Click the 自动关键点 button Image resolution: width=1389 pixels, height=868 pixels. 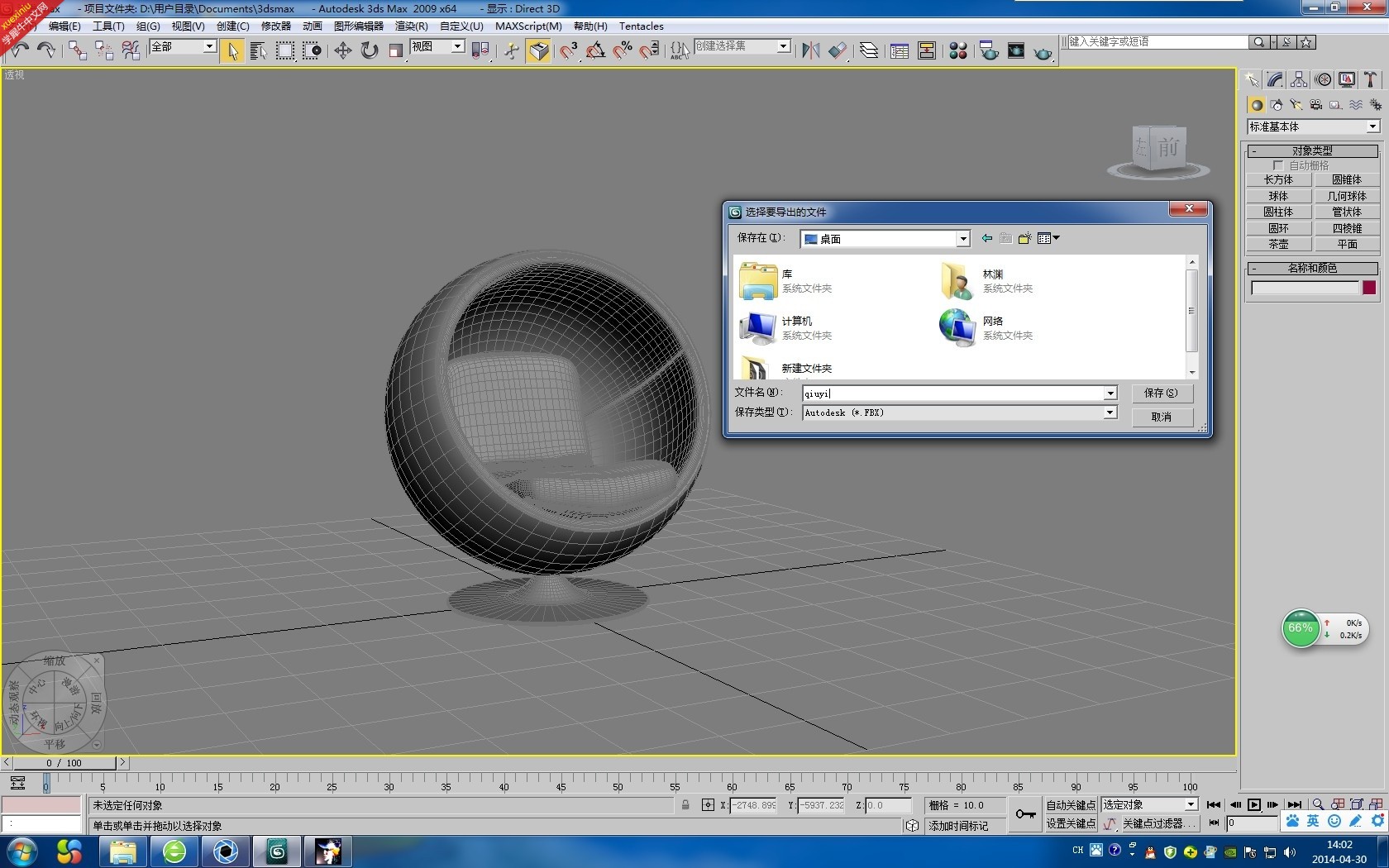pos(1071,804)
